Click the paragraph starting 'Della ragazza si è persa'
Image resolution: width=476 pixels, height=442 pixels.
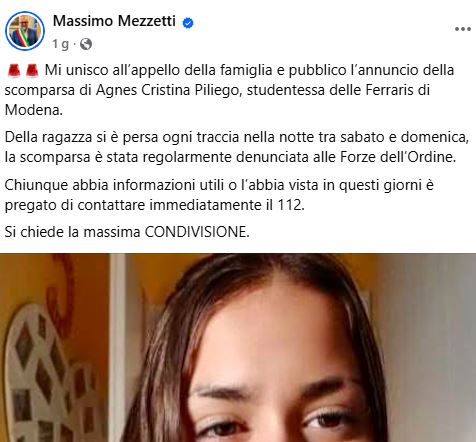237,147
